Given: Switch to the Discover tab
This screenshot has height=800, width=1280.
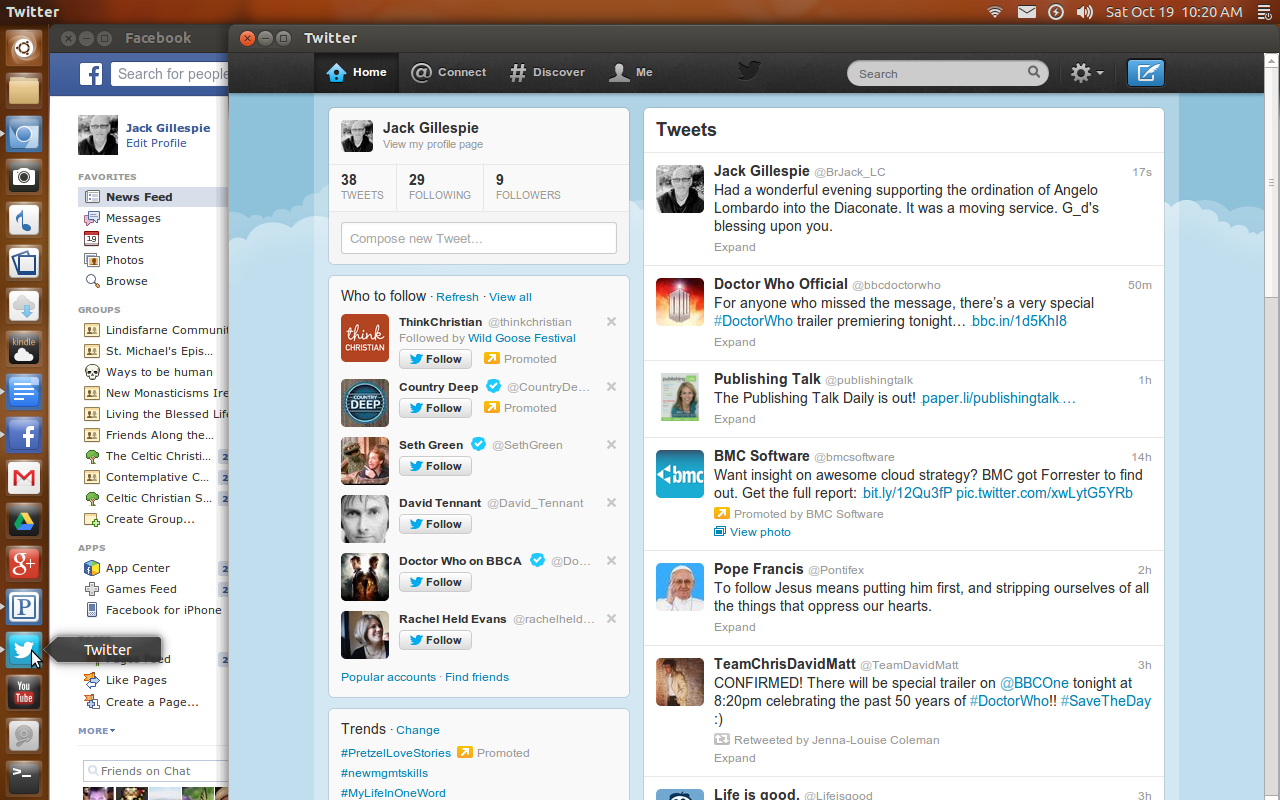Looking at the screenshot, I should 547,72.
